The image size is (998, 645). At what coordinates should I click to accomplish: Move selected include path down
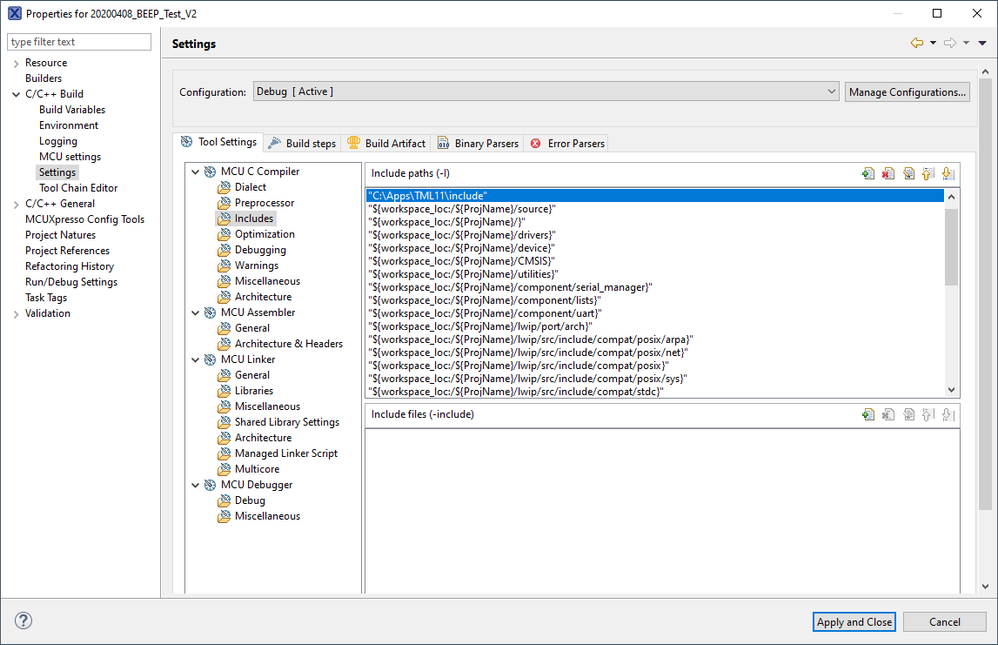click(948, 174)
